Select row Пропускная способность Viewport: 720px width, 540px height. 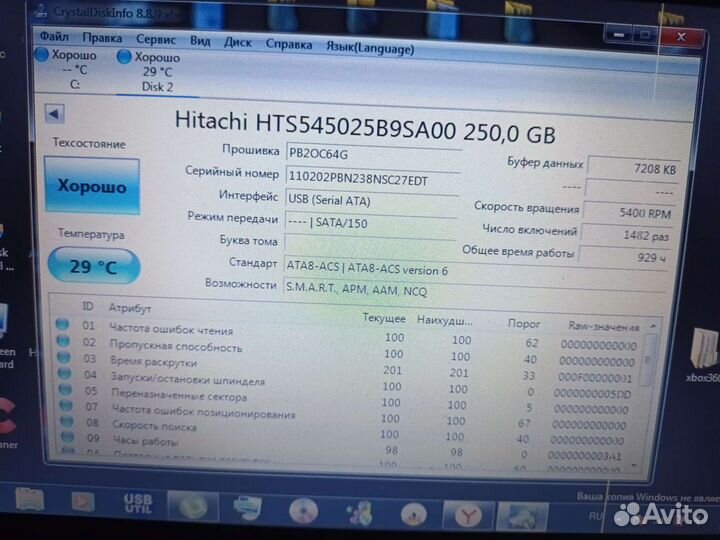click(x=349, y=352)
